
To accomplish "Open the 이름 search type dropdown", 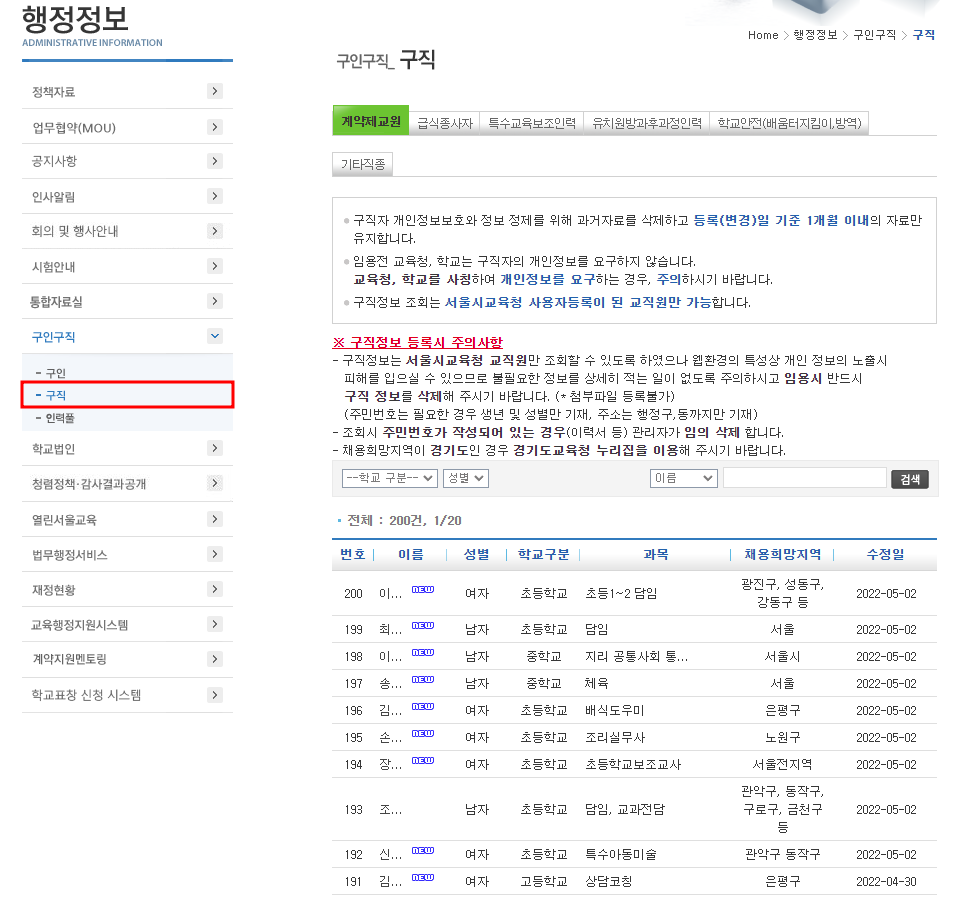I will pos(684,479).
